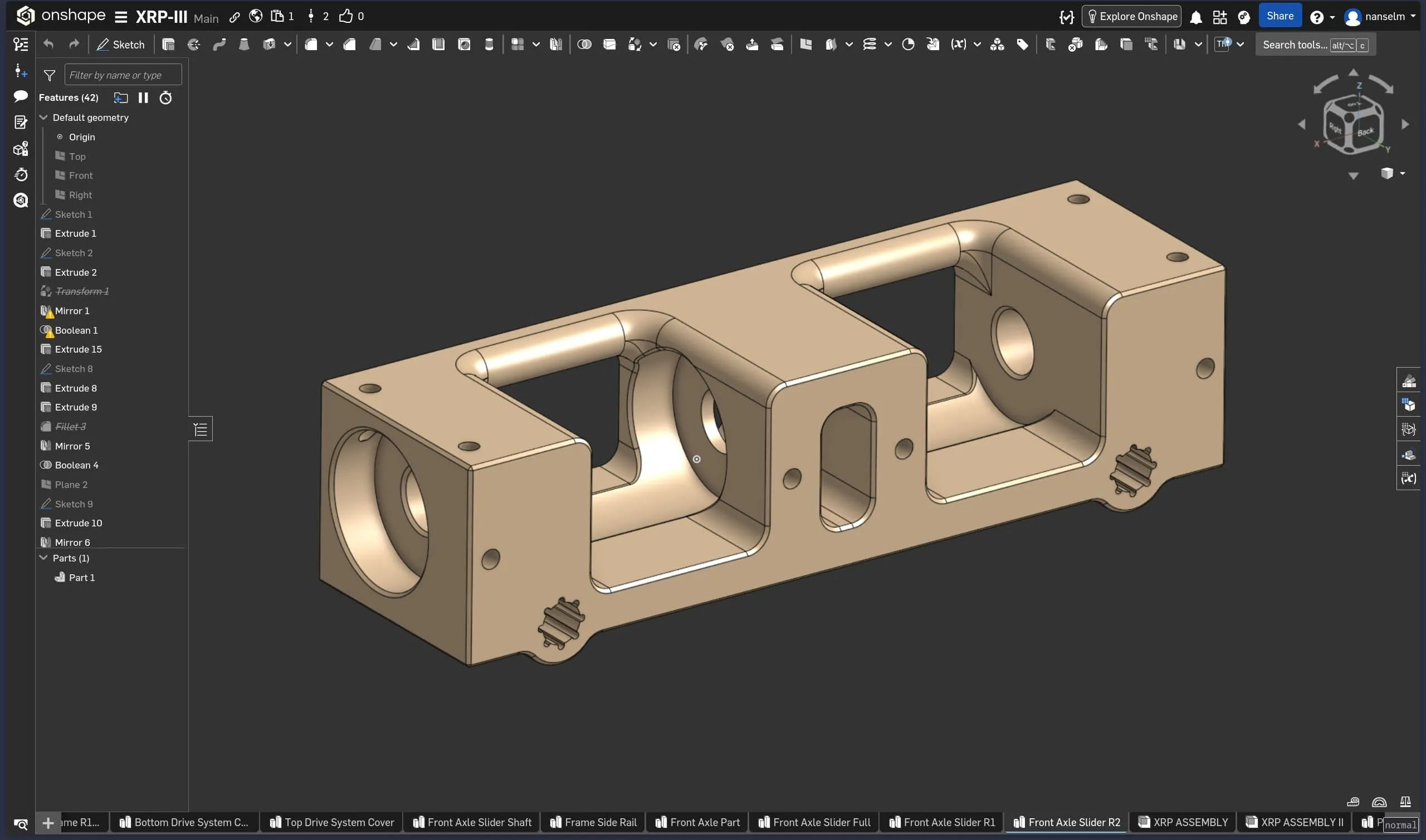The width and height of the screenshot is (1426, 840).
Task: Click Explore Onshape button
Action: click(1131, 16)
